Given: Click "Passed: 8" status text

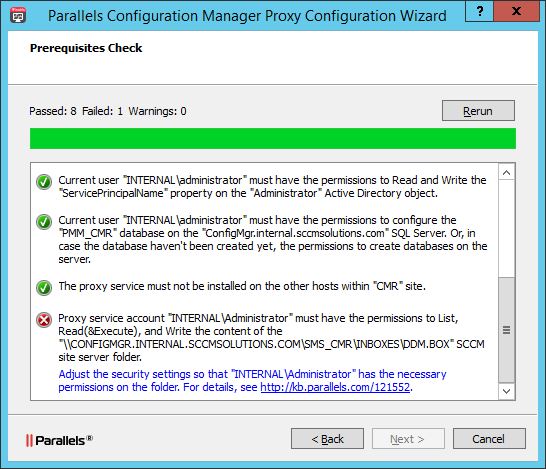Looking at the screenshot, I should (53, 111).
